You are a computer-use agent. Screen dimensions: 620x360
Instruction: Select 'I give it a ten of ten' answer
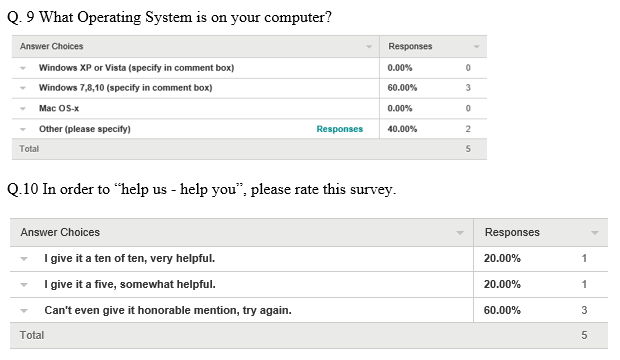(x=130, y=258)
